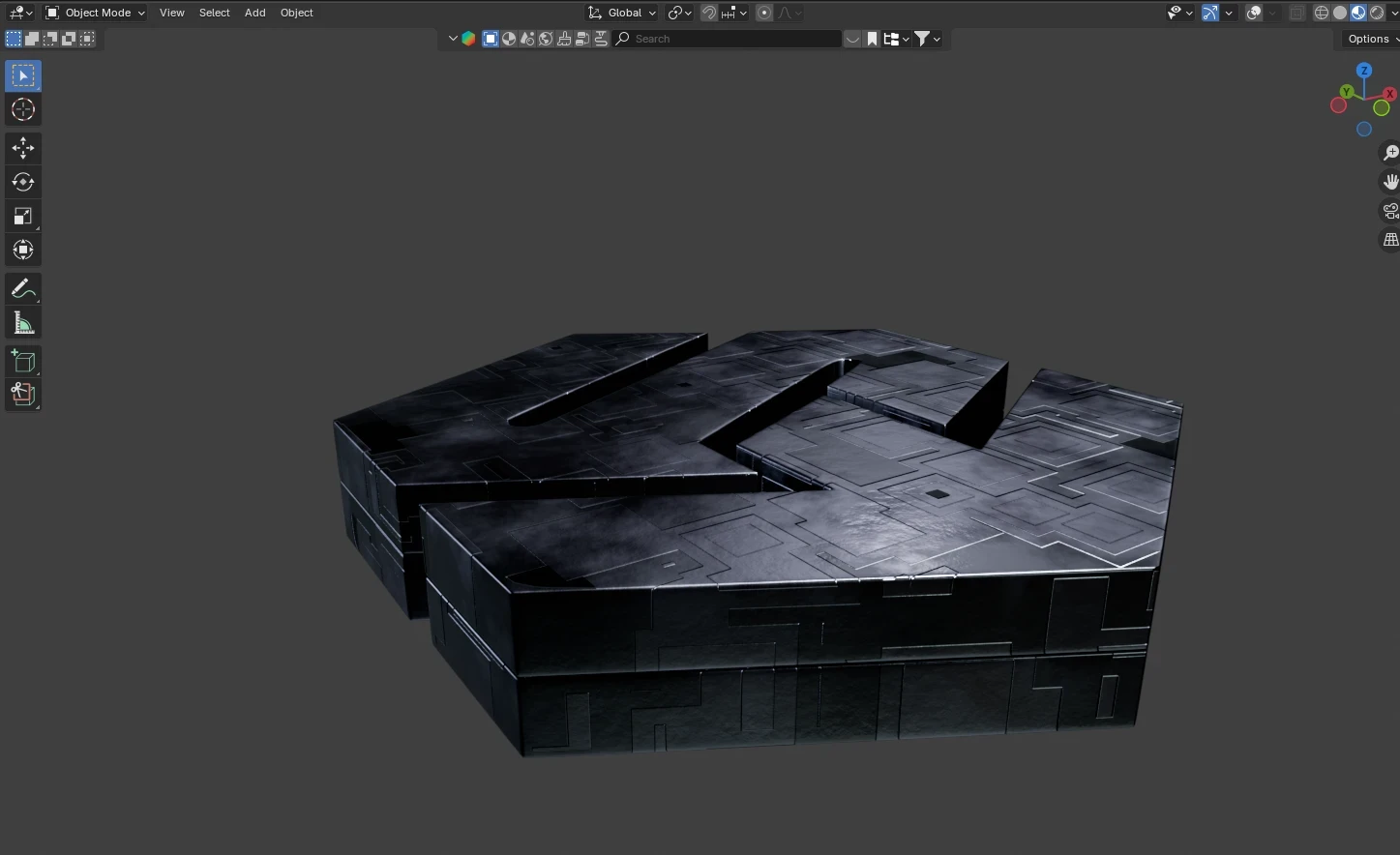The width and height of the screenshot is (1400, 855).
Task: Click the Z axis on navigation gizmo
Action: coord(1364,71)
